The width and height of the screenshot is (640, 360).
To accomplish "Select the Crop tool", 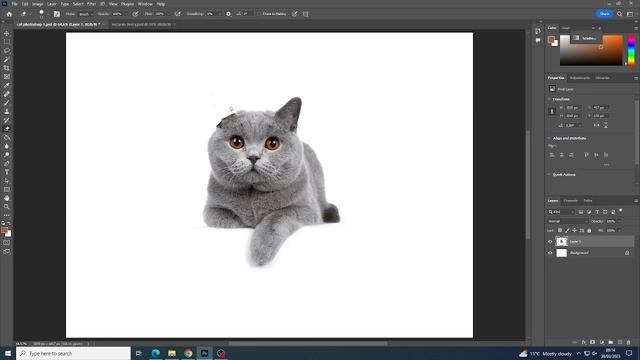I will (7, 68).
